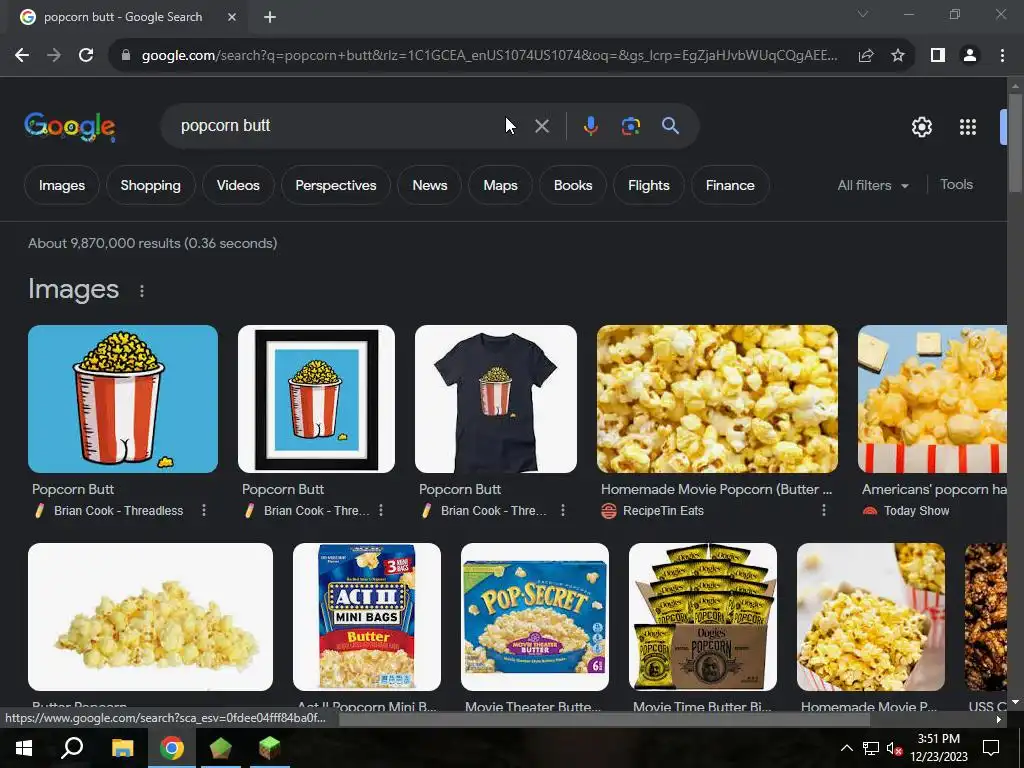Select News filter
This screenshot has width=1024, height=768.
tap(430, 185)
